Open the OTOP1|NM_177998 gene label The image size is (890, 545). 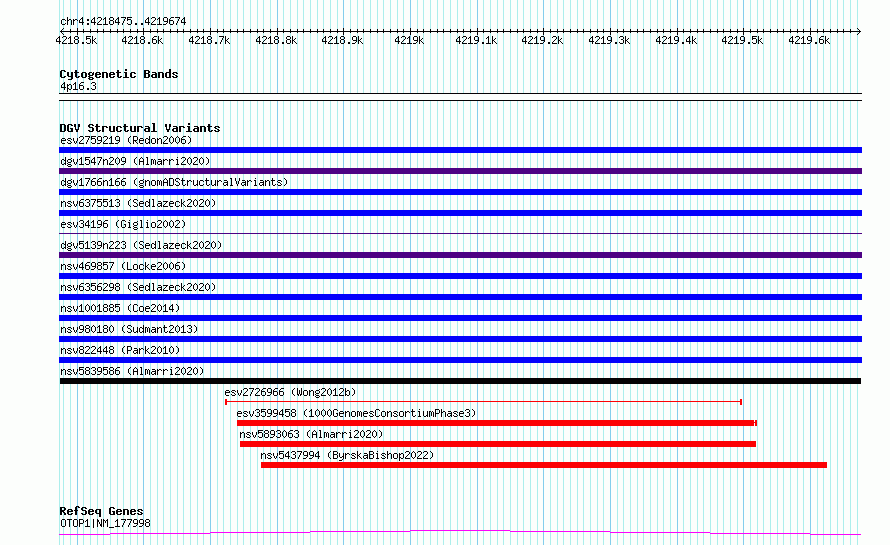click(106, 523)
